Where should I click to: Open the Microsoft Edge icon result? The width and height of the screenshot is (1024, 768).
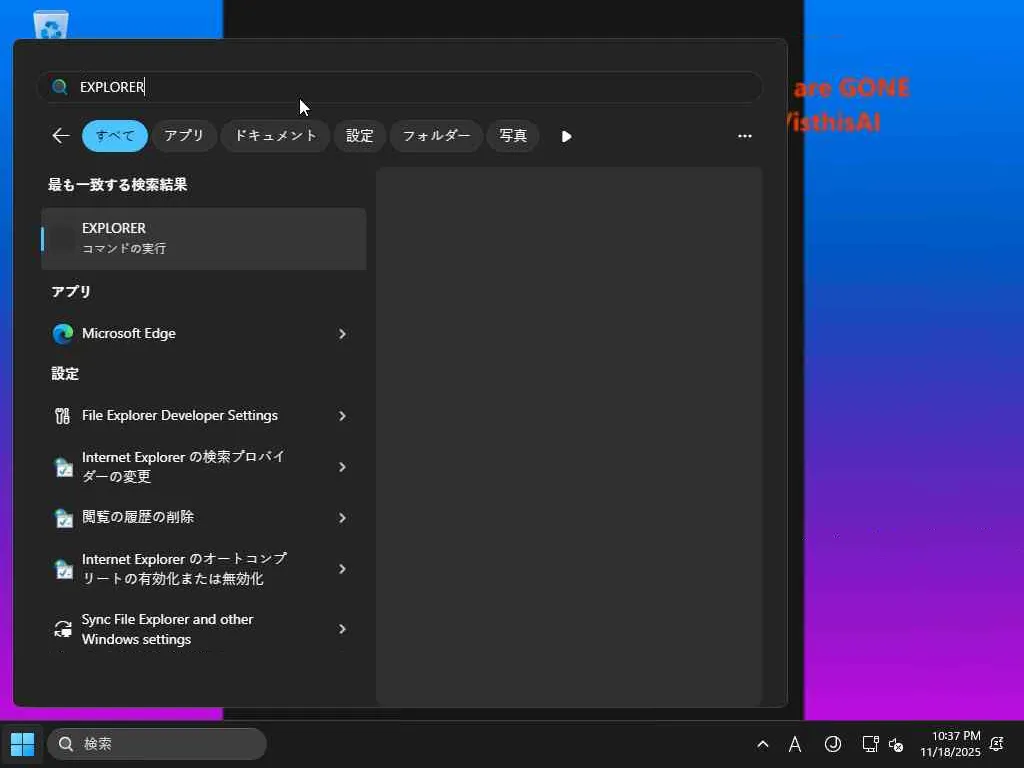point(63,334)
